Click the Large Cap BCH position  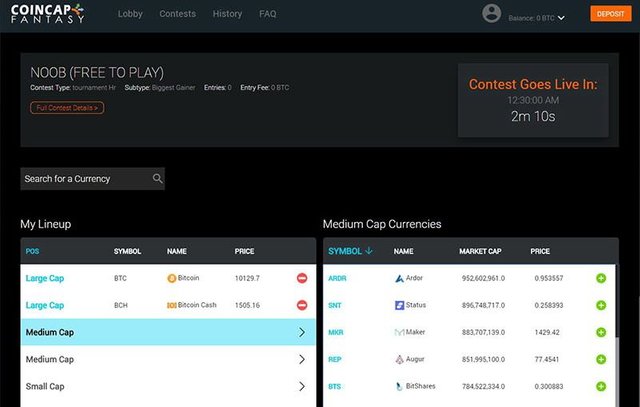tap(45, 305)
